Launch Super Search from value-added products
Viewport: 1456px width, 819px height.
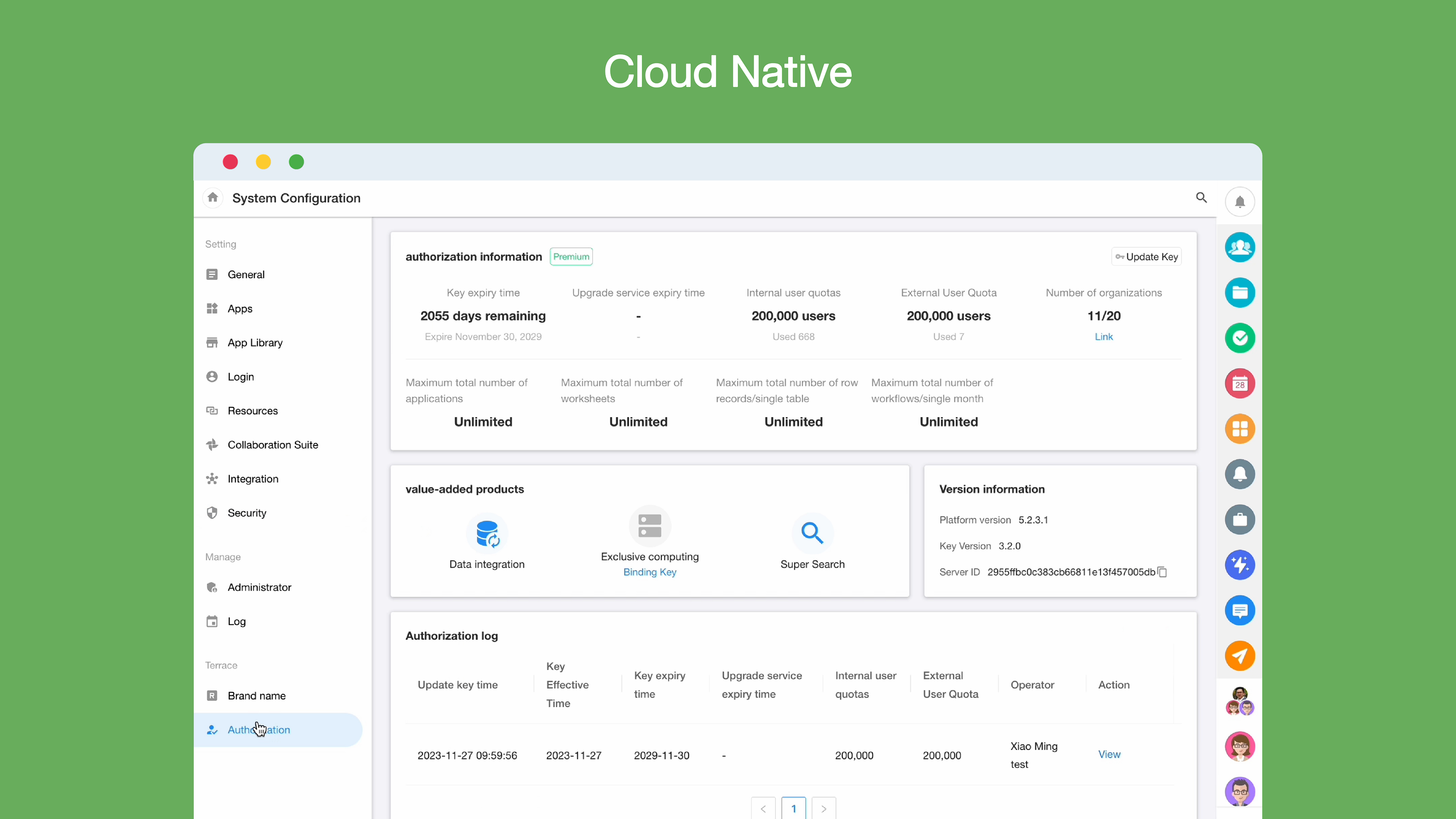(x=812, y=533)
